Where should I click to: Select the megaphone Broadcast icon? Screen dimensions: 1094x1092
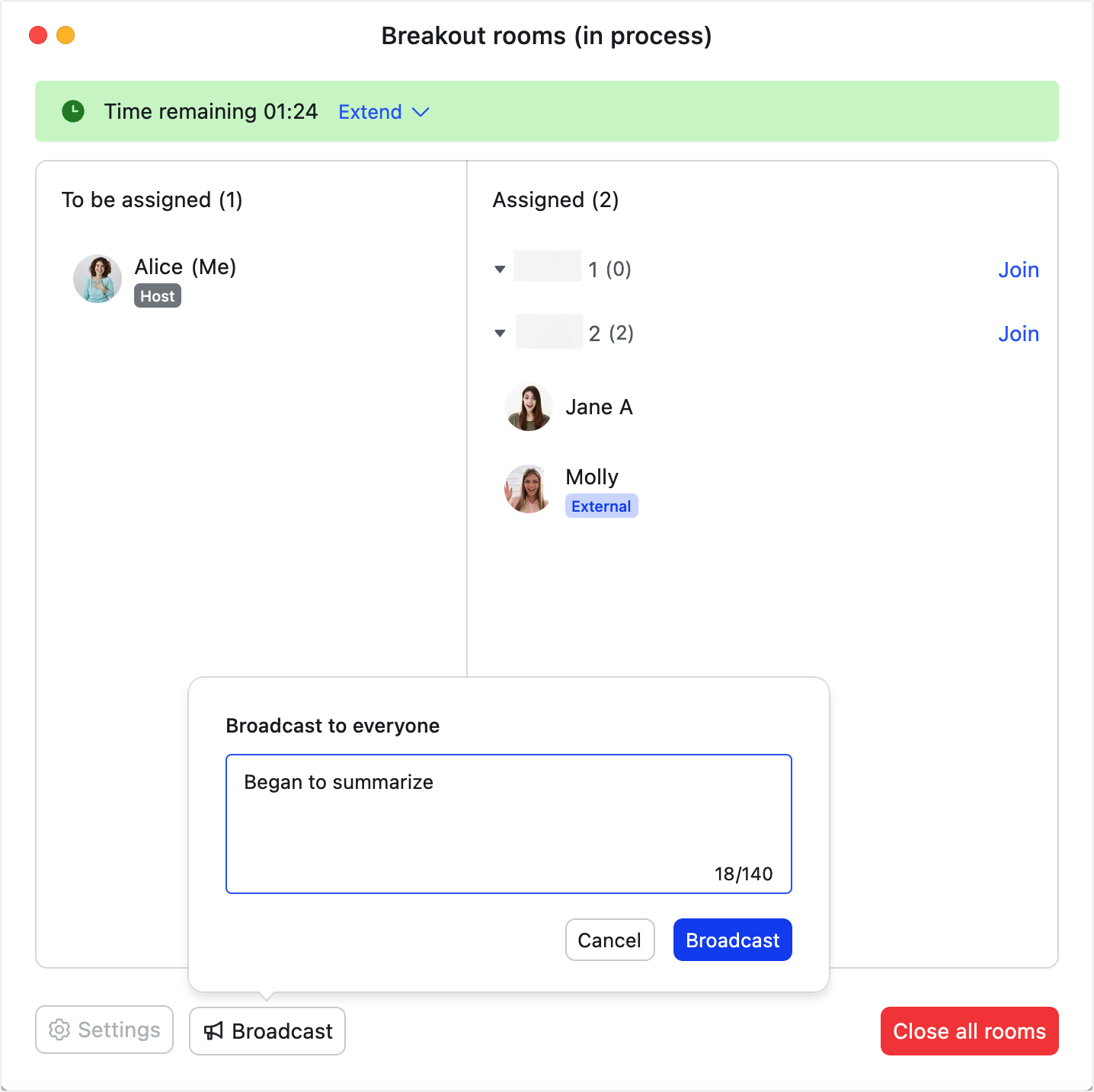pyautogui.click(x=214, y=1031)
